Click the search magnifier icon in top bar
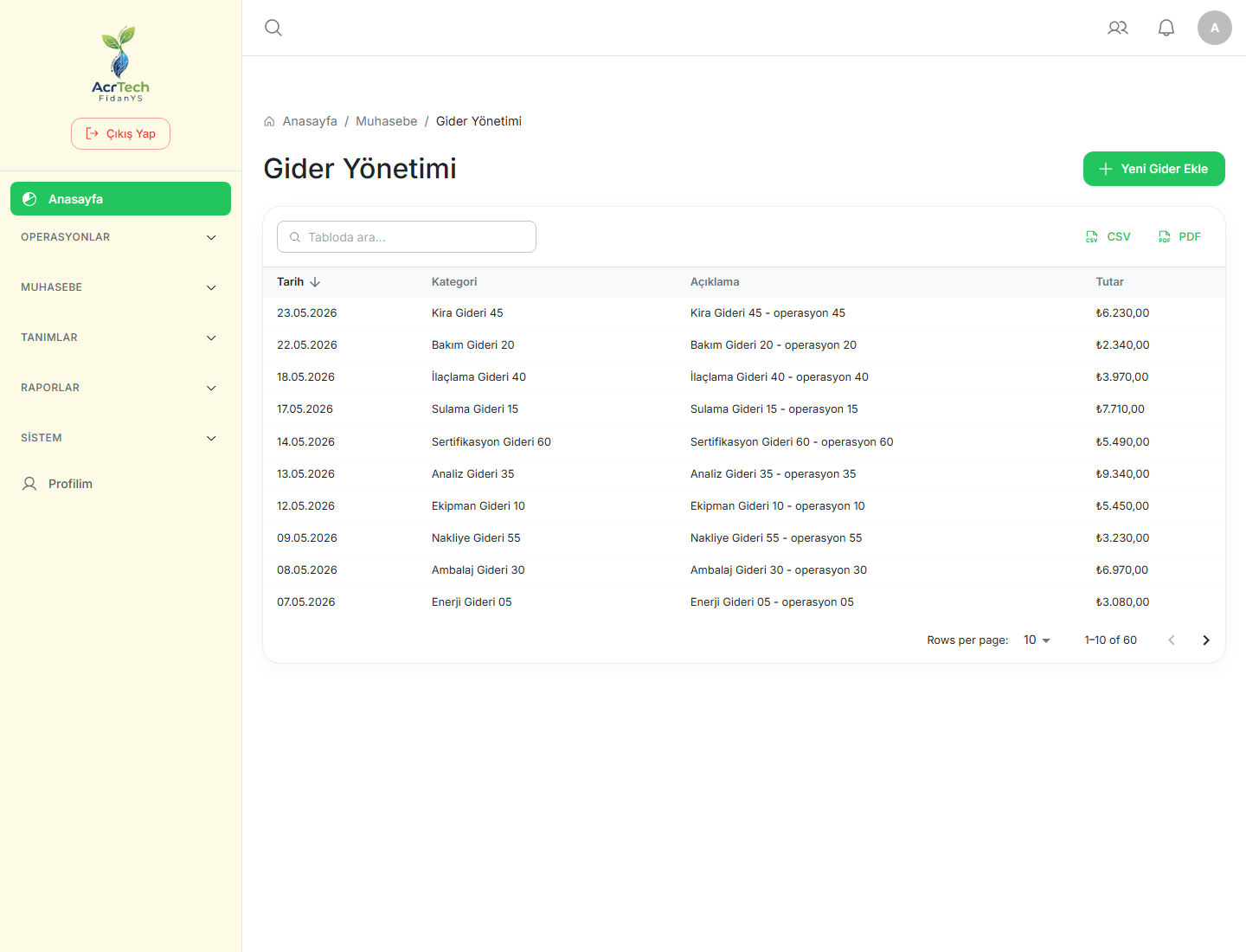Screen dimensions: 1246x952 [273, 28]
